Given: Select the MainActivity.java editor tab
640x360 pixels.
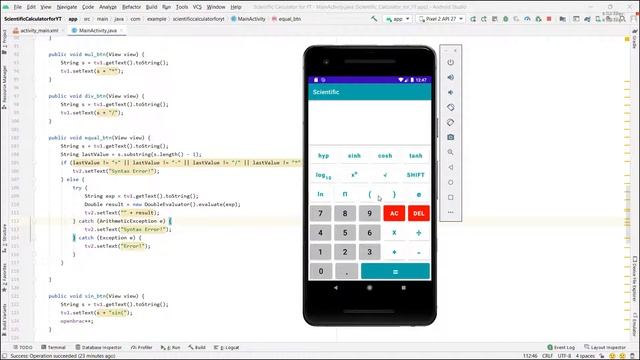Looking at the screenshot, I should [97, 31].
